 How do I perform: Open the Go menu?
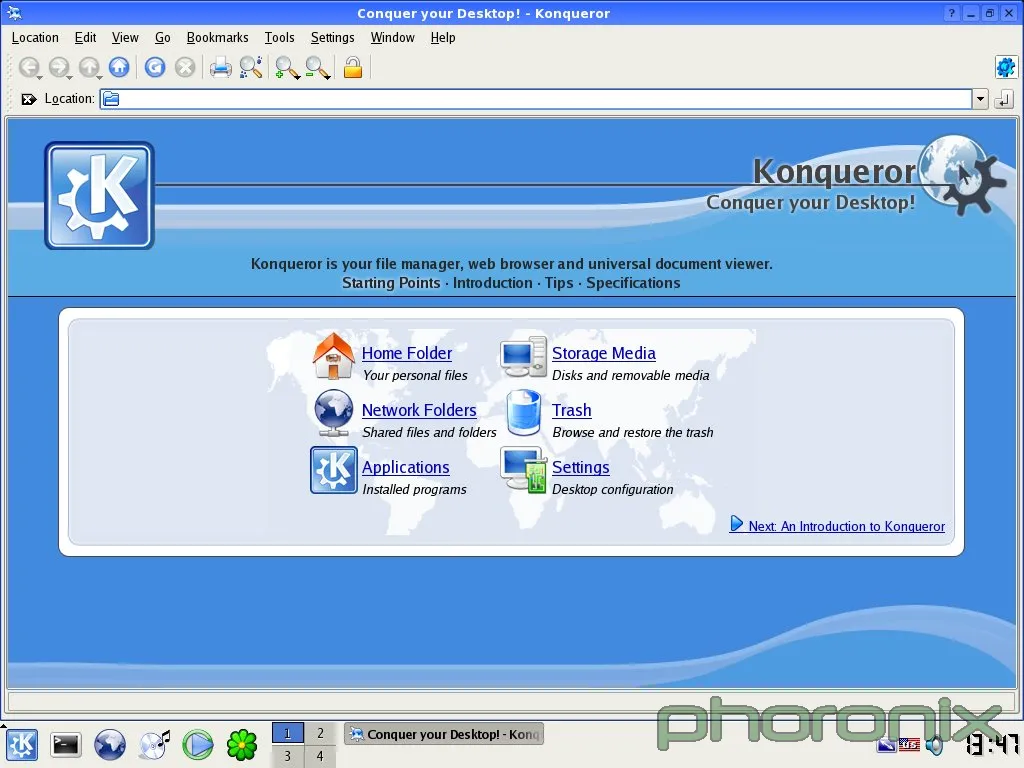click(x=163, y=38)
